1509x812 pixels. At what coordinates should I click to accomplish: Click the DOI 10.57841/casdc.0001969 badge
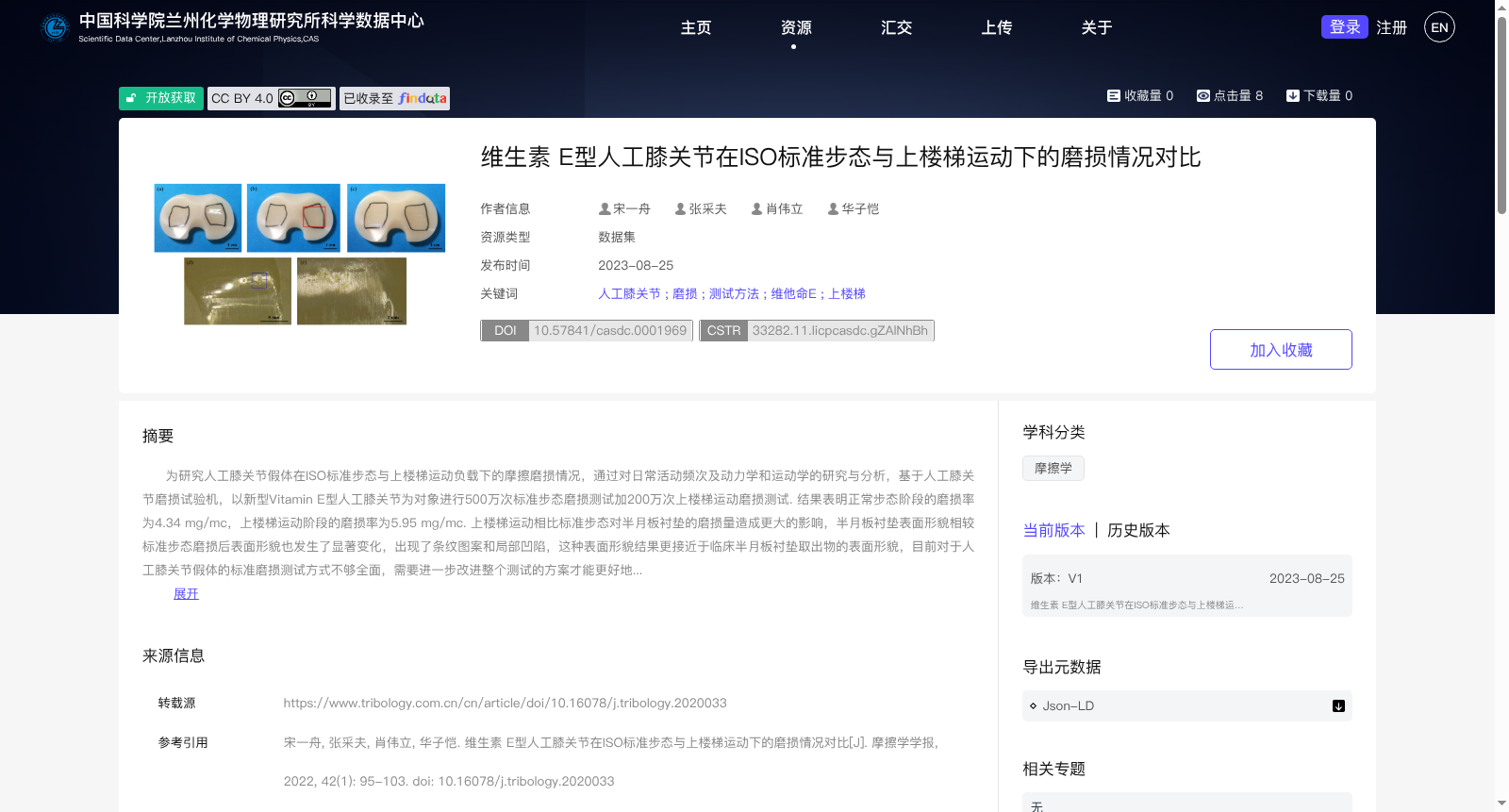[587, 330]
